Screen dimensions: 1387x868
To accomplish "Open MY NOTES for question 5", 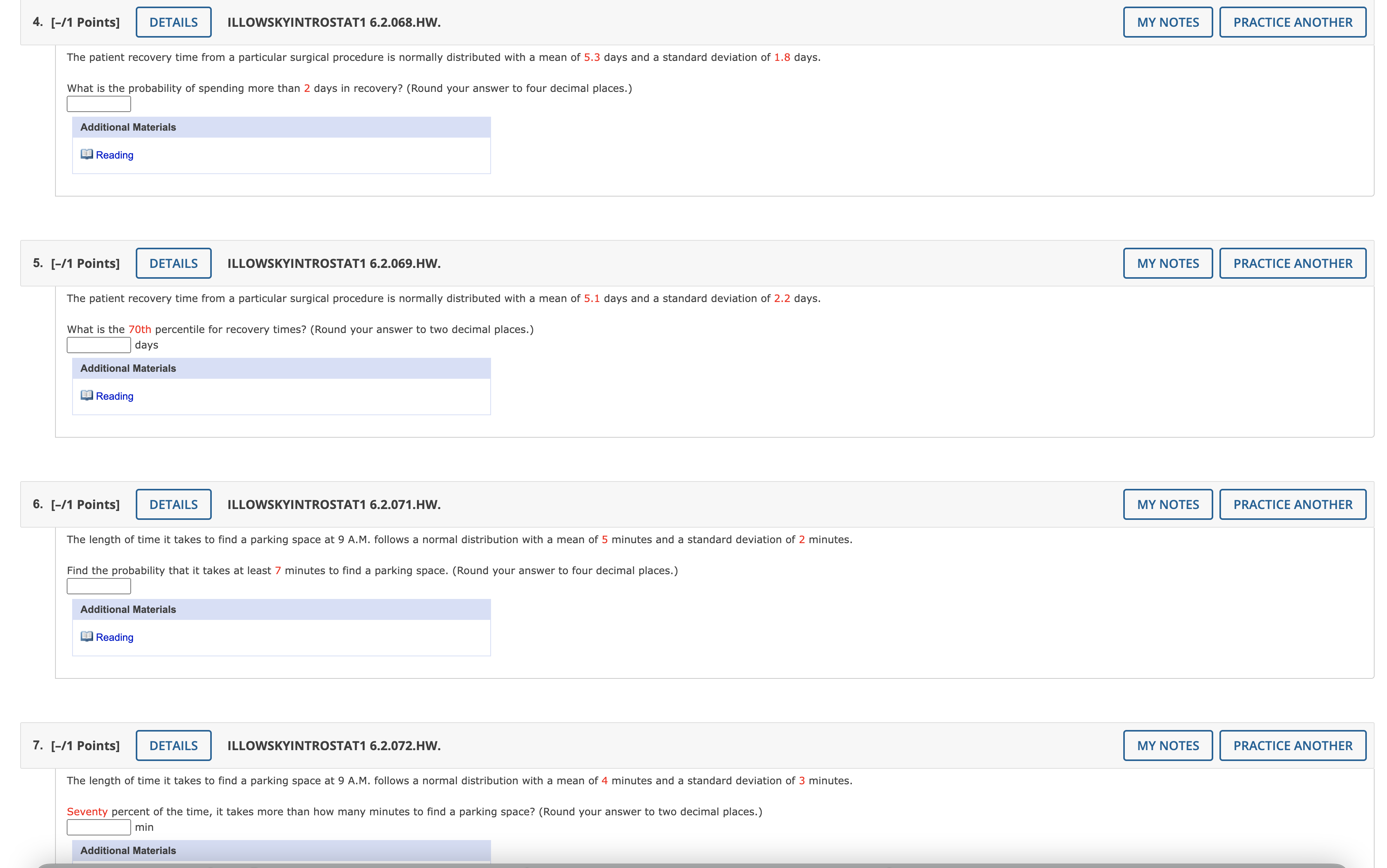I will (1167, 264).
